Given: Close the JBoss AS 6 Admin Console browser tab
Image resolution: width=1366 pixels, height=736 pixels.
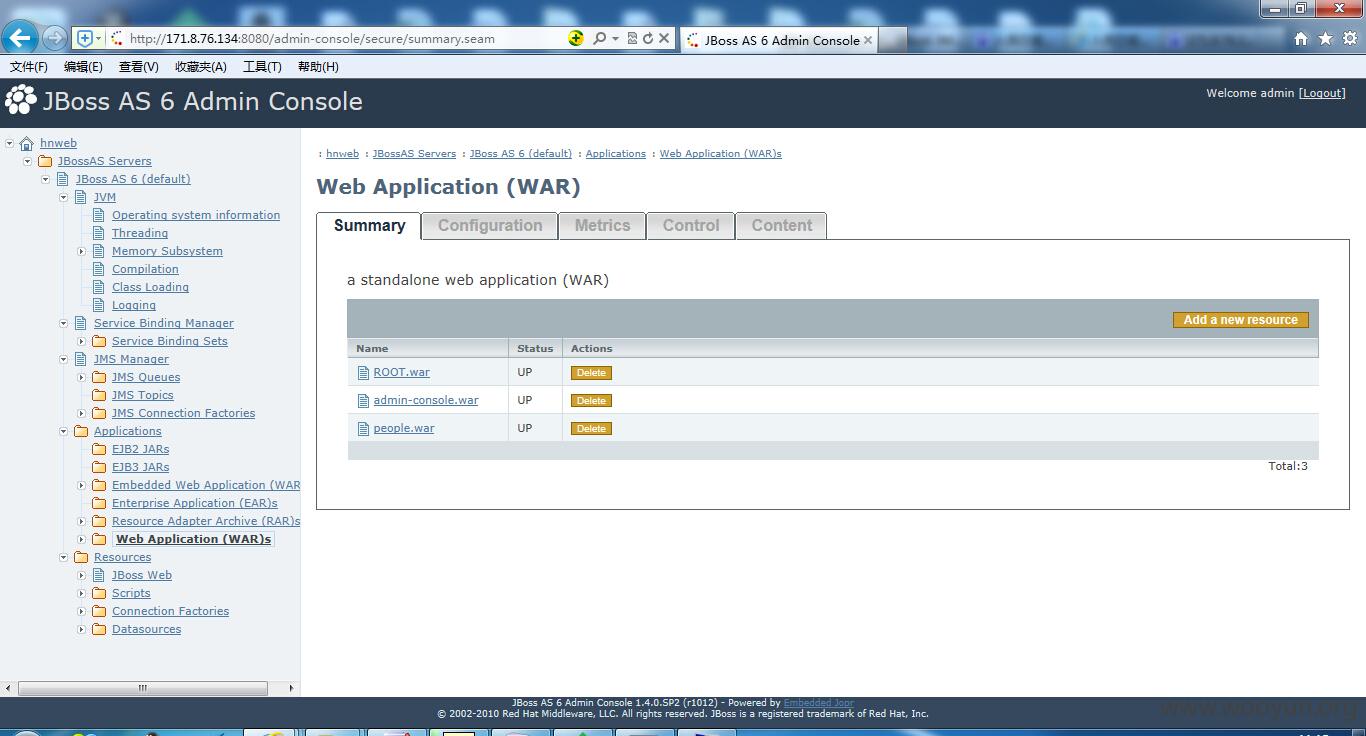Looking at the screenshot, I should point(867,40).
